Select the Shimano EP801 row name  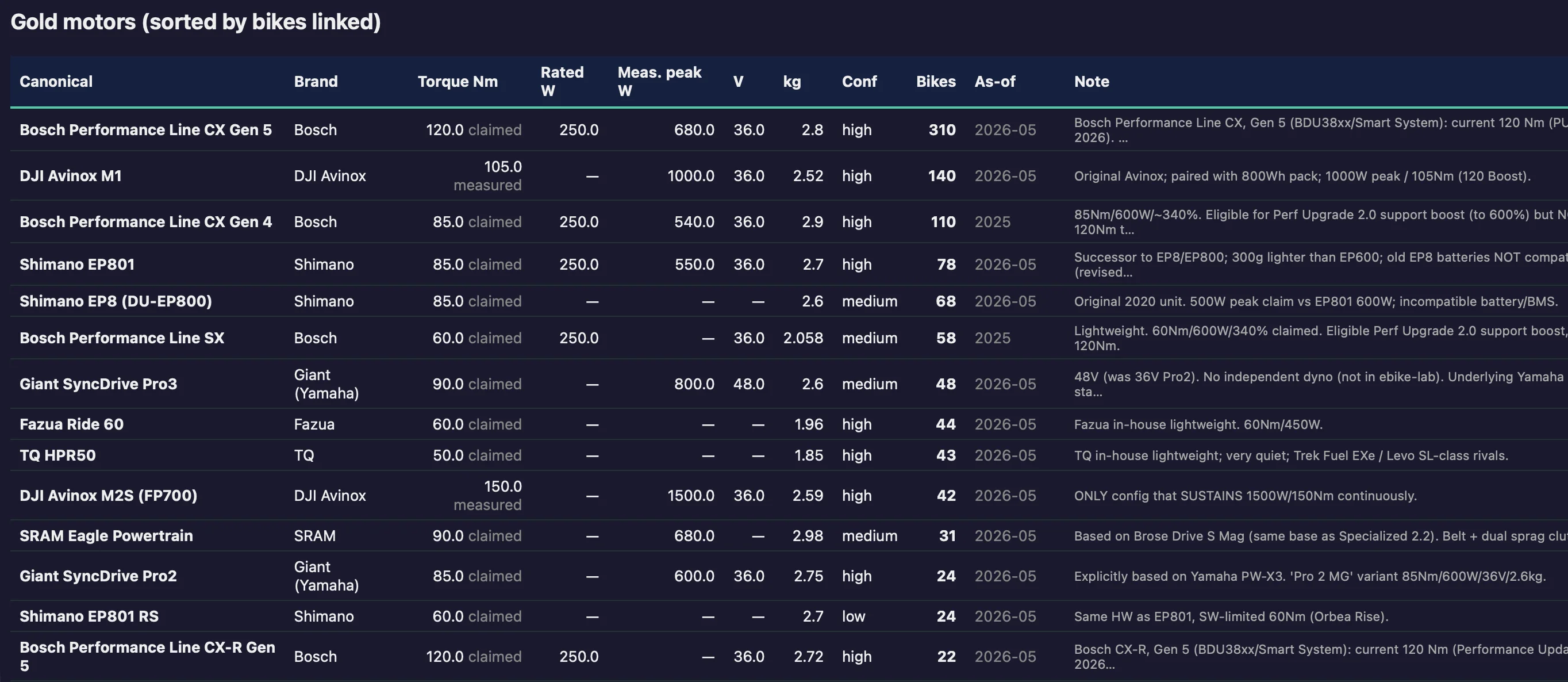coord(76,265)
